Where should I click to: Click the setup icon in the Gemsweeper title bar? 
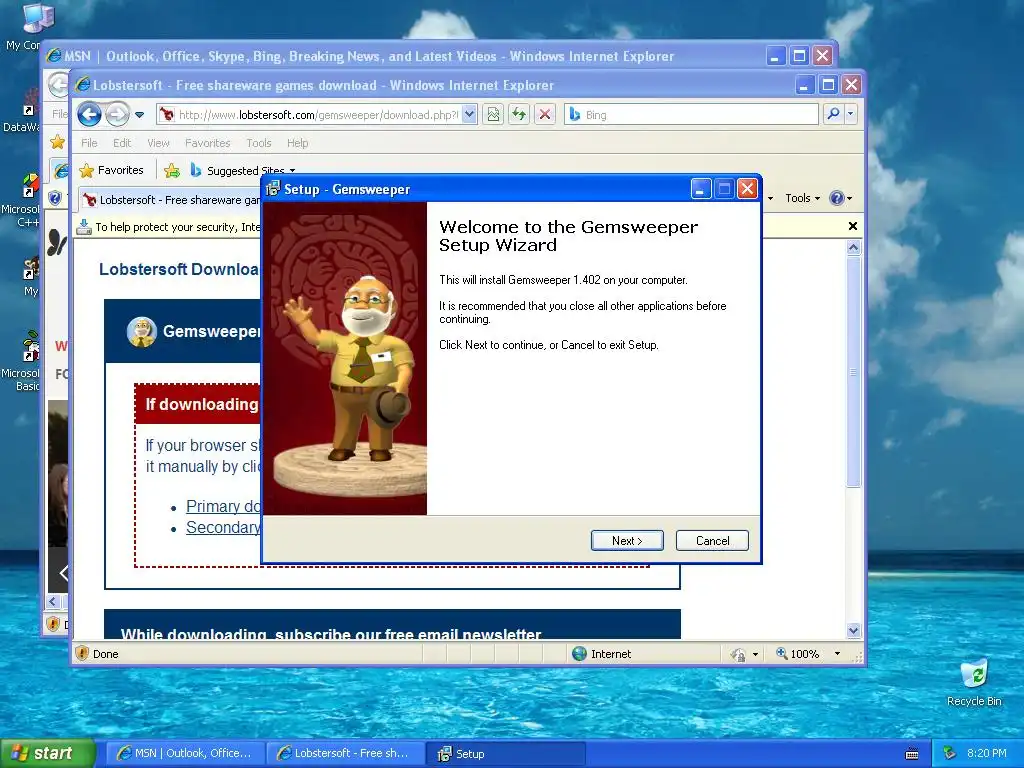pos(273,189)
